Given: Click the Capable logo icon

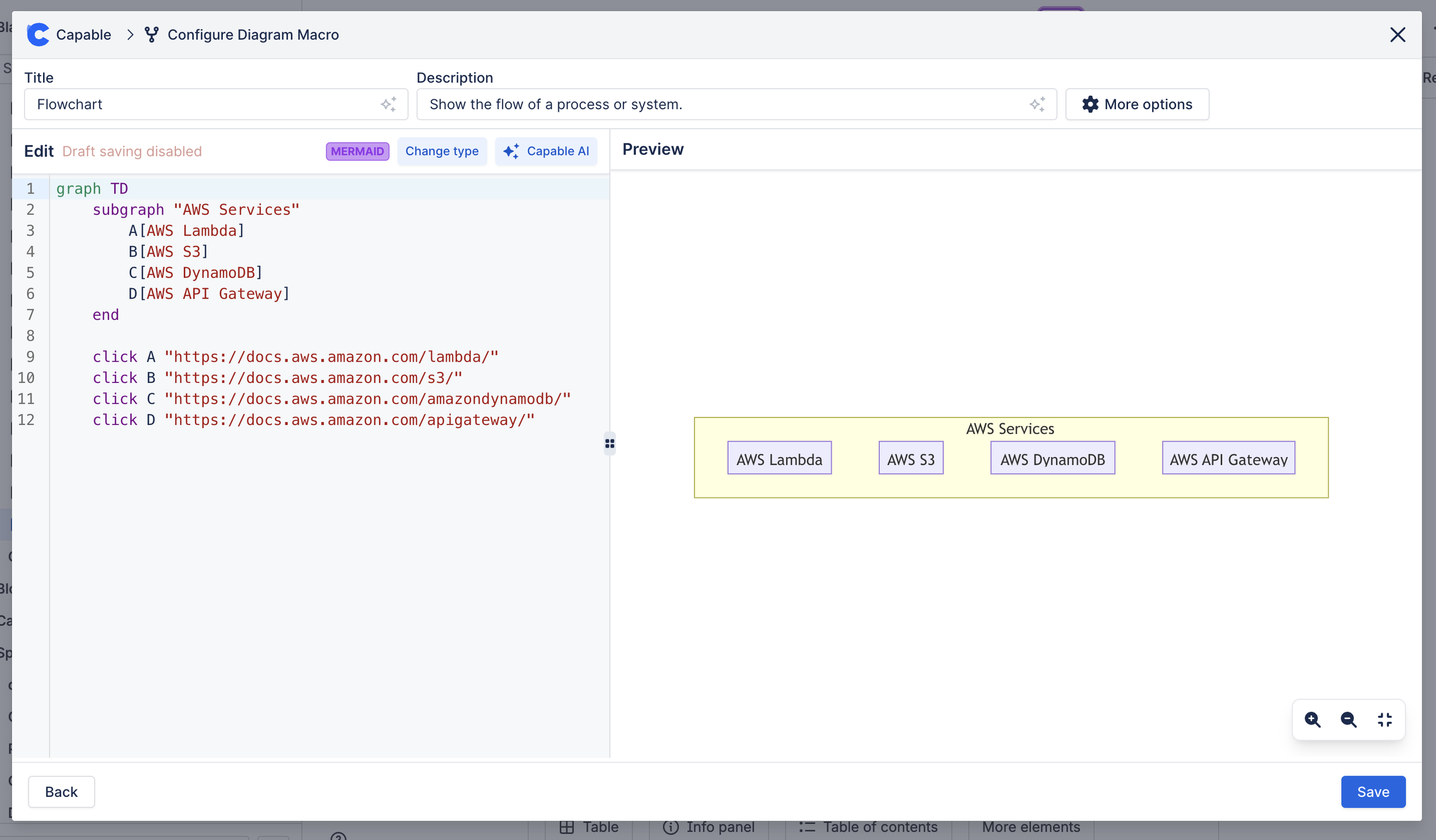Looking at the screenshot, I should tap(38, 34).
